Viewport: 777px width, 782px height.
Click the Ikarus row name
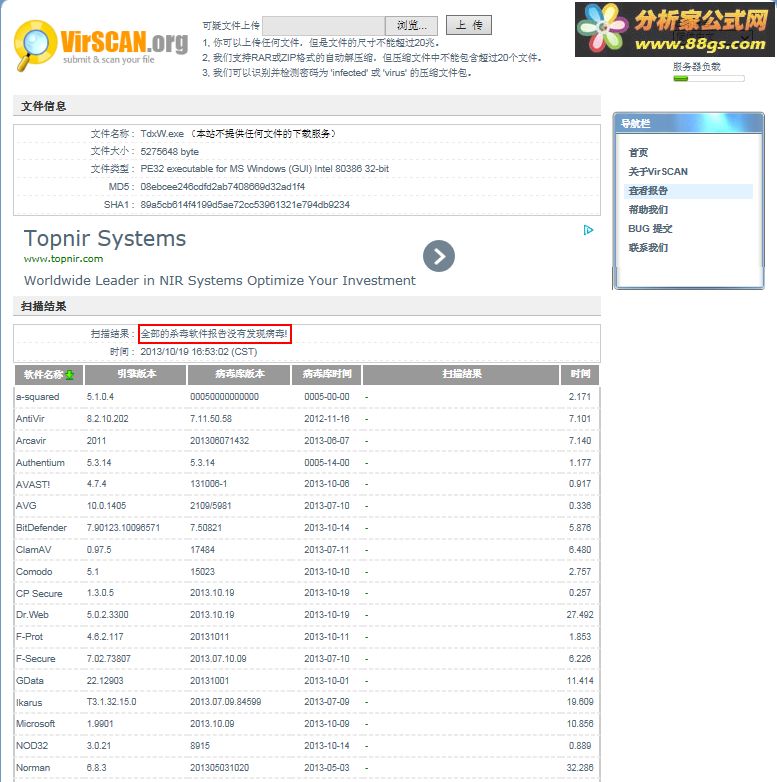pyautogui.click(x=29, y=703)
